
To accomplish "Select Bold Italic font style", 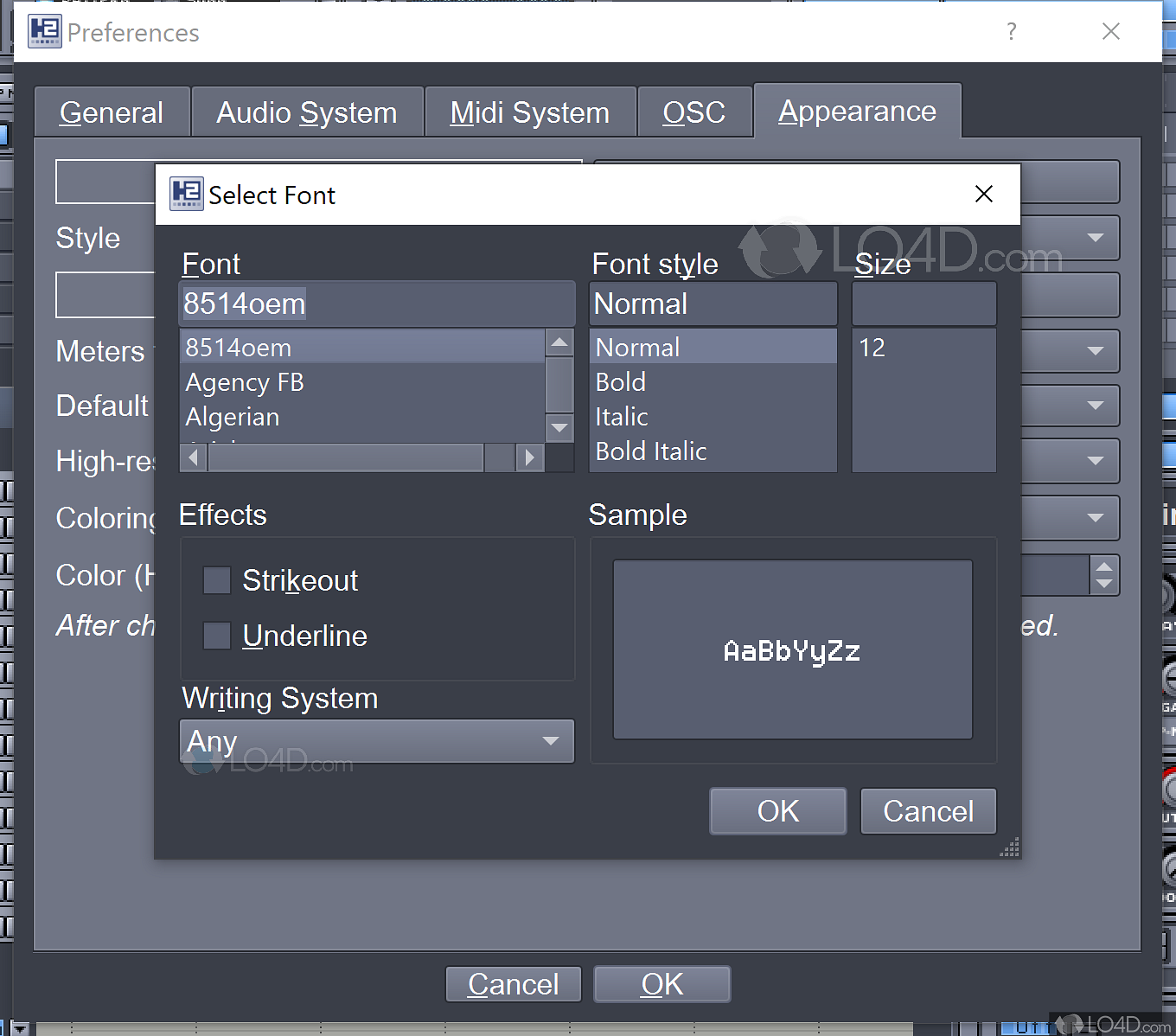I will 651,451.
